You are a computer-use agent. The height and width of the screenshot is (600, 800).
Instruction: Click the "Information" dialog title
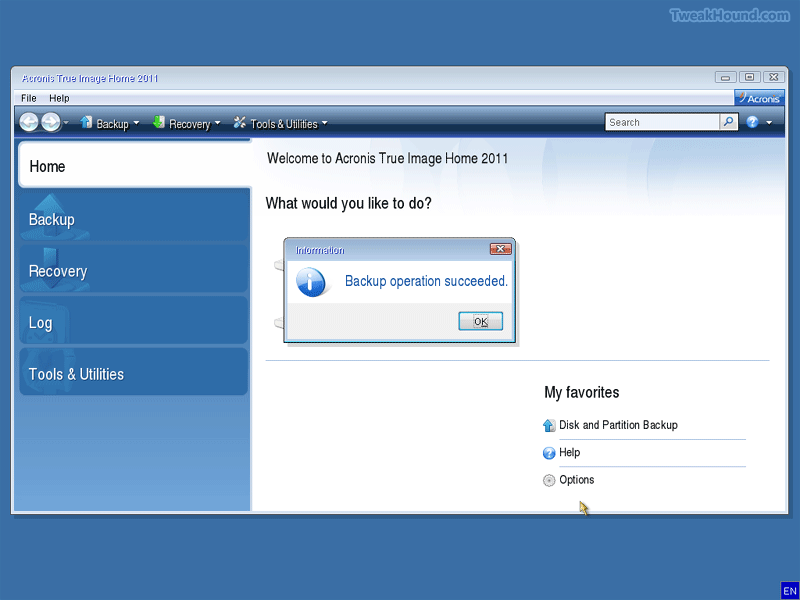(320, 250)
